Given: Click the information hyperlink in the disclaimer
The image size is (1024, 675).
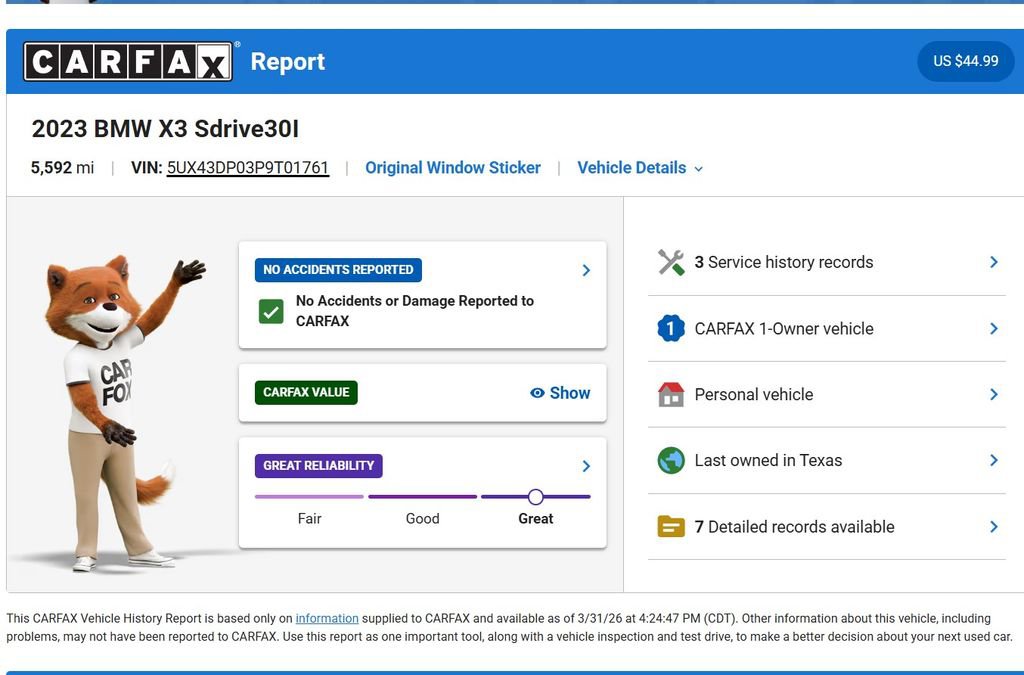Looking at the screenshot, I should [x=328, y=618].
